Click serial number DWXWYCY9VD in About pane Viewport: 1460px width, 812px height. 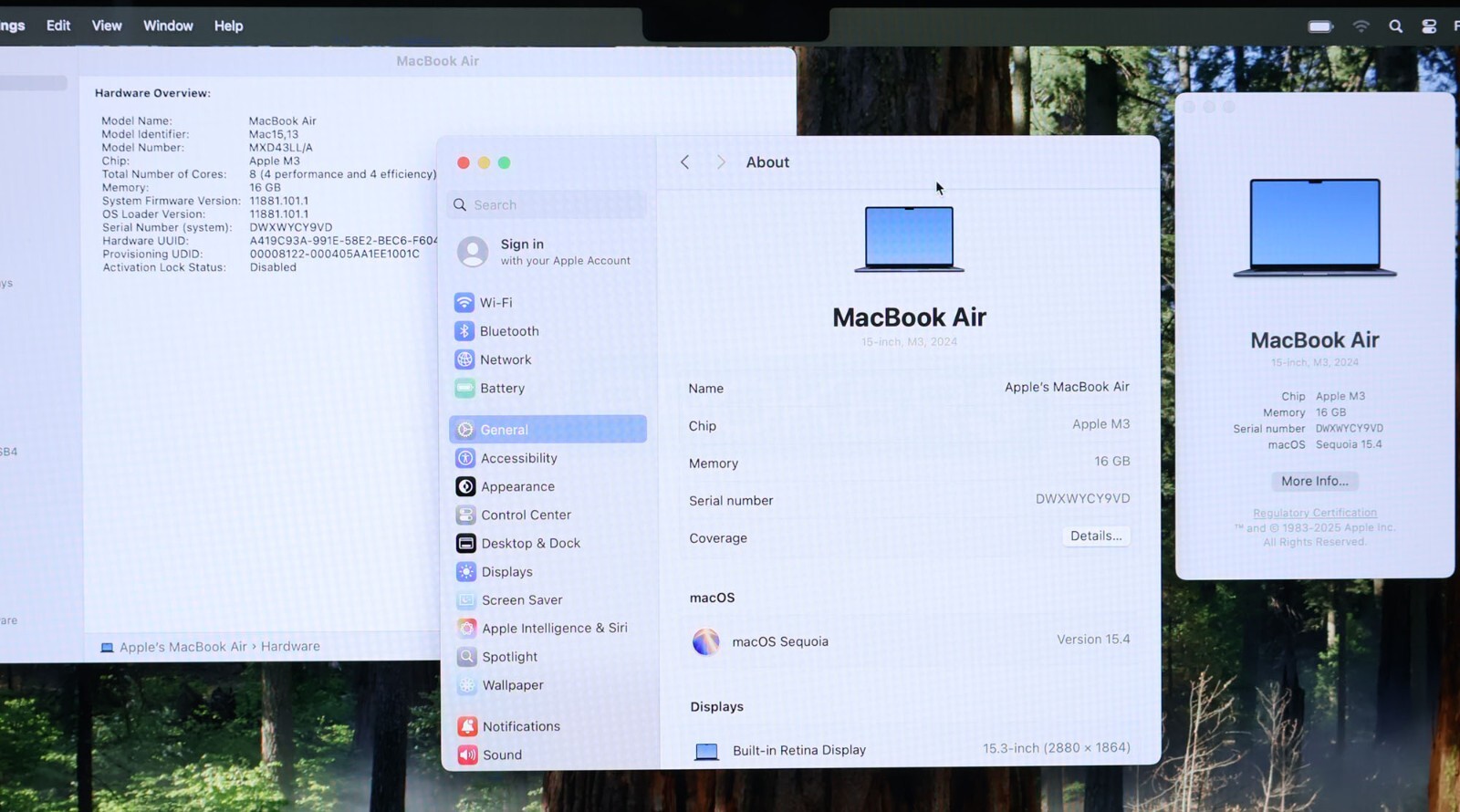click(1082, 499)
